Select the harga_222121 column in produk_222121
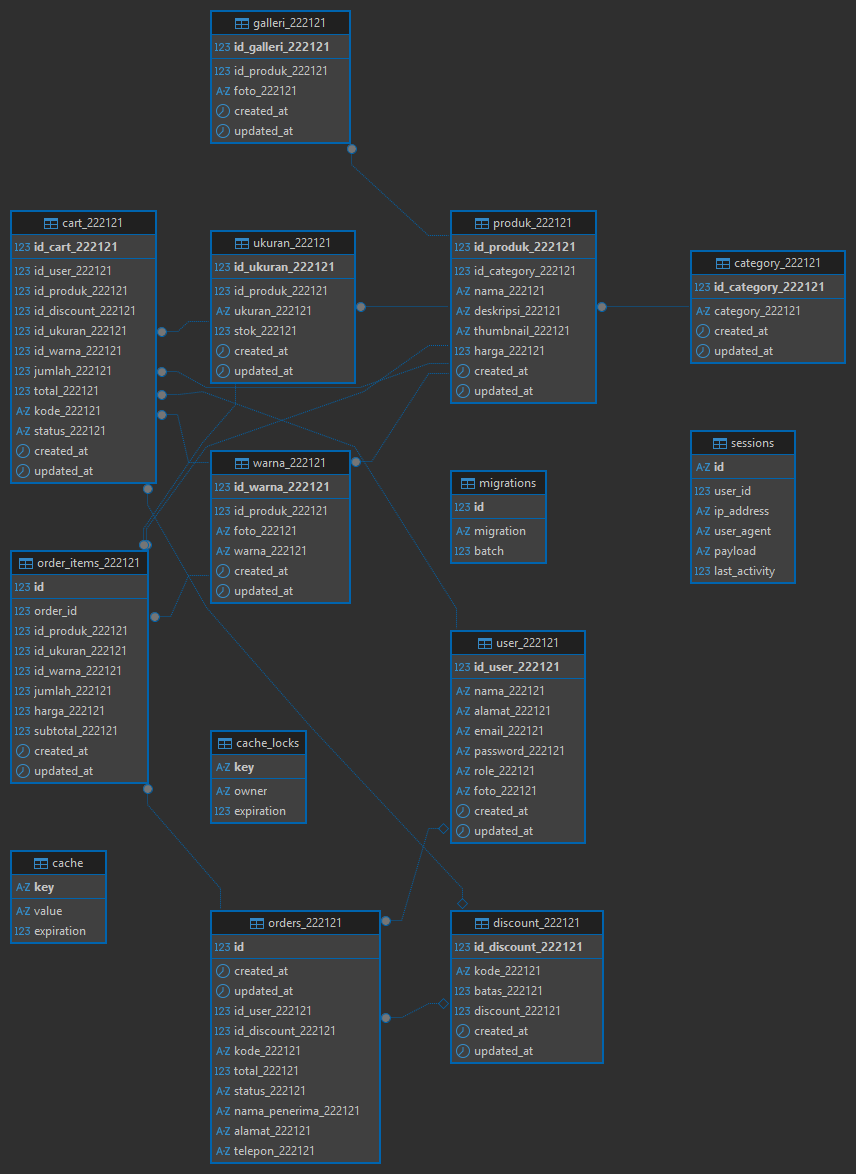856x1174 pixels. tap(509, 351)
